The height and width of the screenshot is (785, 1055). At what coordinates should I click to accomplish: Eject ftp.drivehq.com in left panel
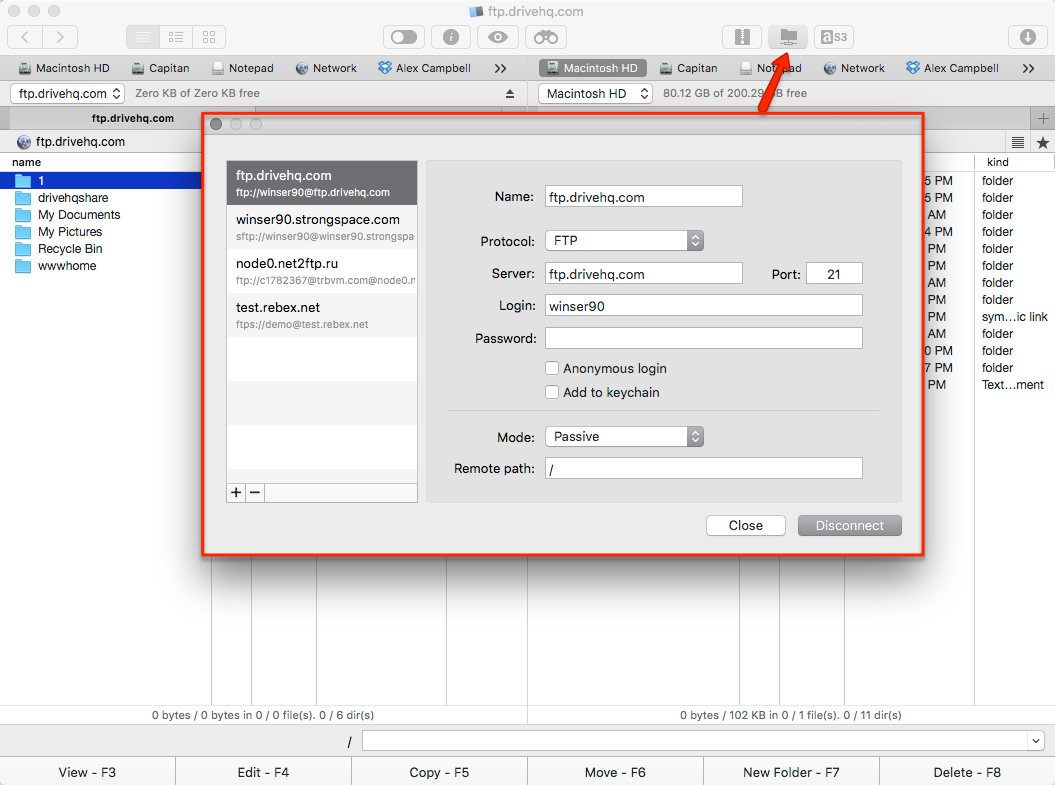pyautogui.click(x=510, y=94)
